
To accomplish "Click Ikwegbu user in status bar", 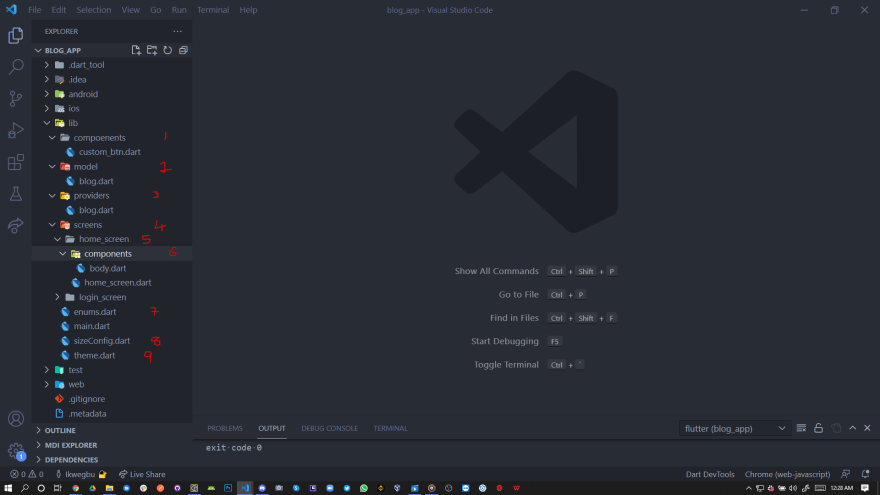I will (80, 474).
